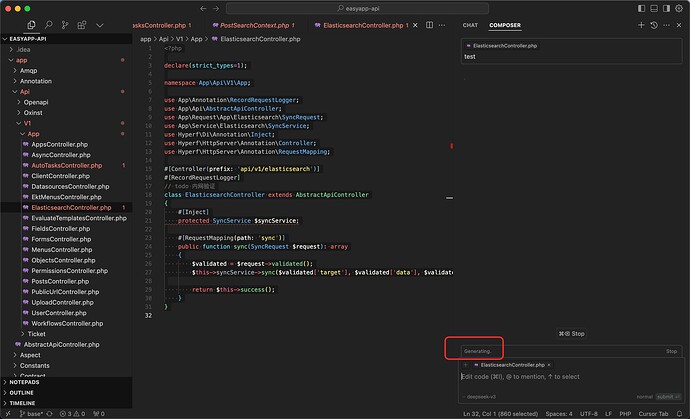690x419 pixels.
Task: Expand the Oxinst folder
Action: click(66, 113)
